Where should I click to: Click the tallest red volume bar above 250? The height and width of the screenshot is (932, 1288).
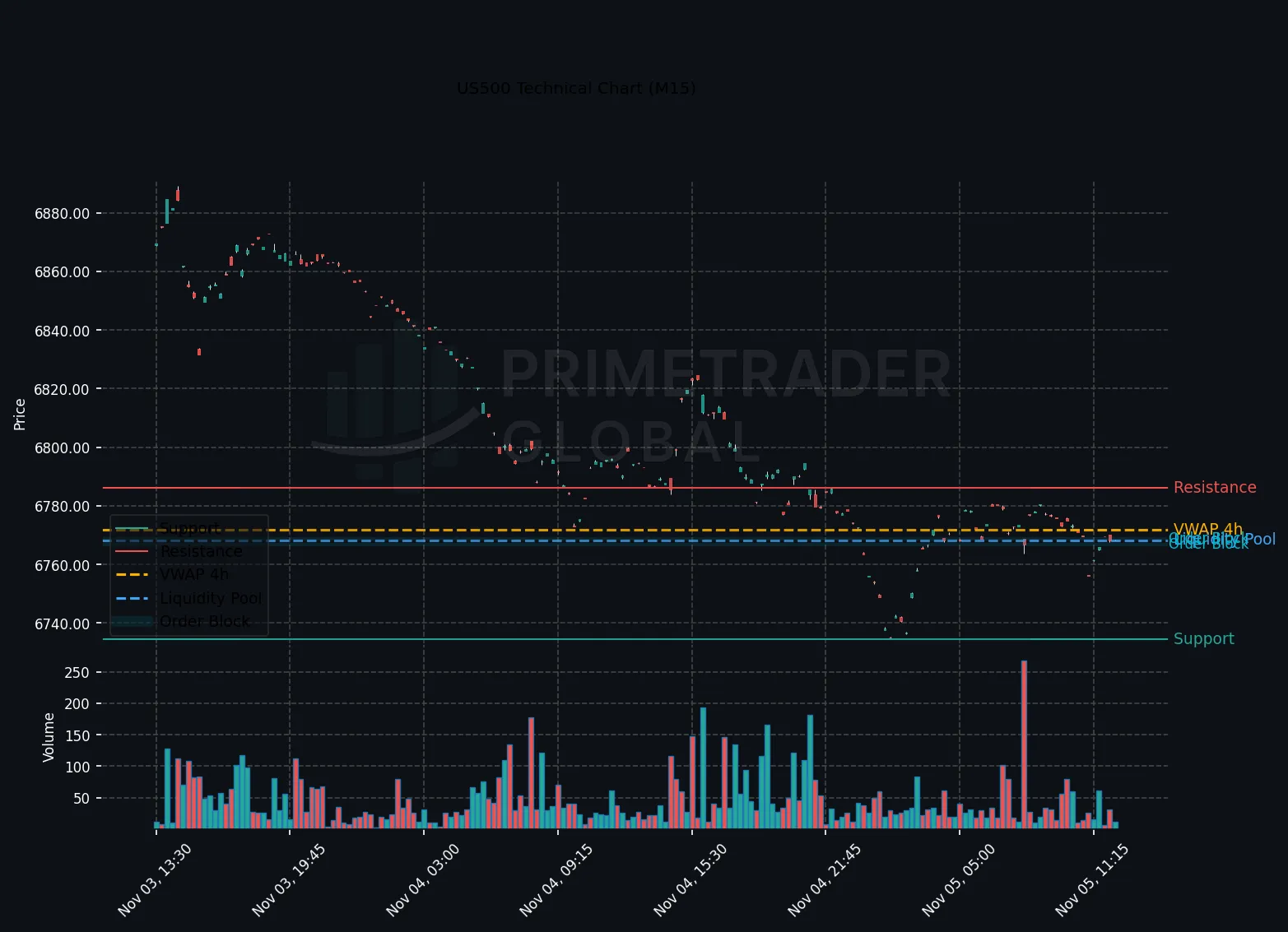(1024, 744)
